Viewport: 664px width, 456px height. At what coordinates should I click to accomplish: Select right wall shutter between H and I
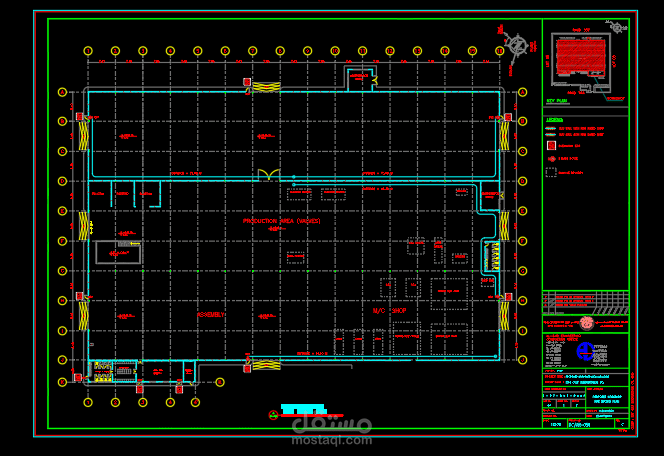tap(504, 316)
